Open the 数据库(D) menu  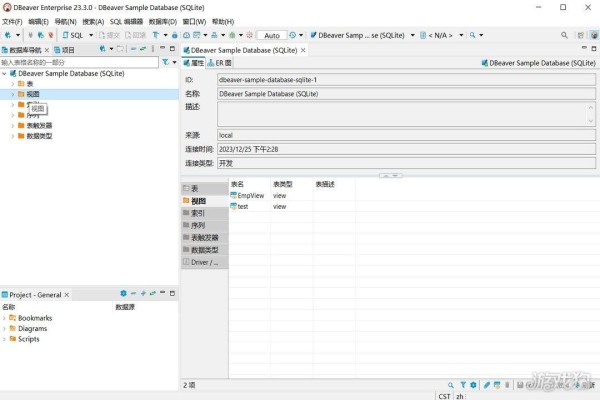point(163,22)
